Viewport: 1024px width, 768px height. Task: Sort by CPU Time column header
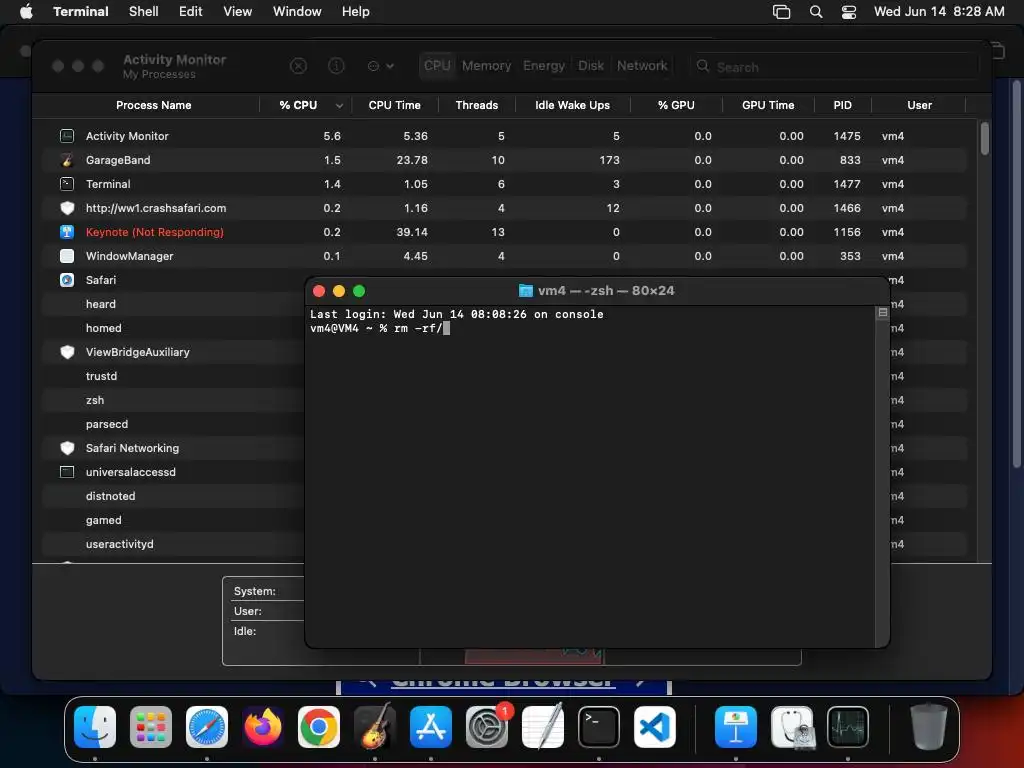394,105
